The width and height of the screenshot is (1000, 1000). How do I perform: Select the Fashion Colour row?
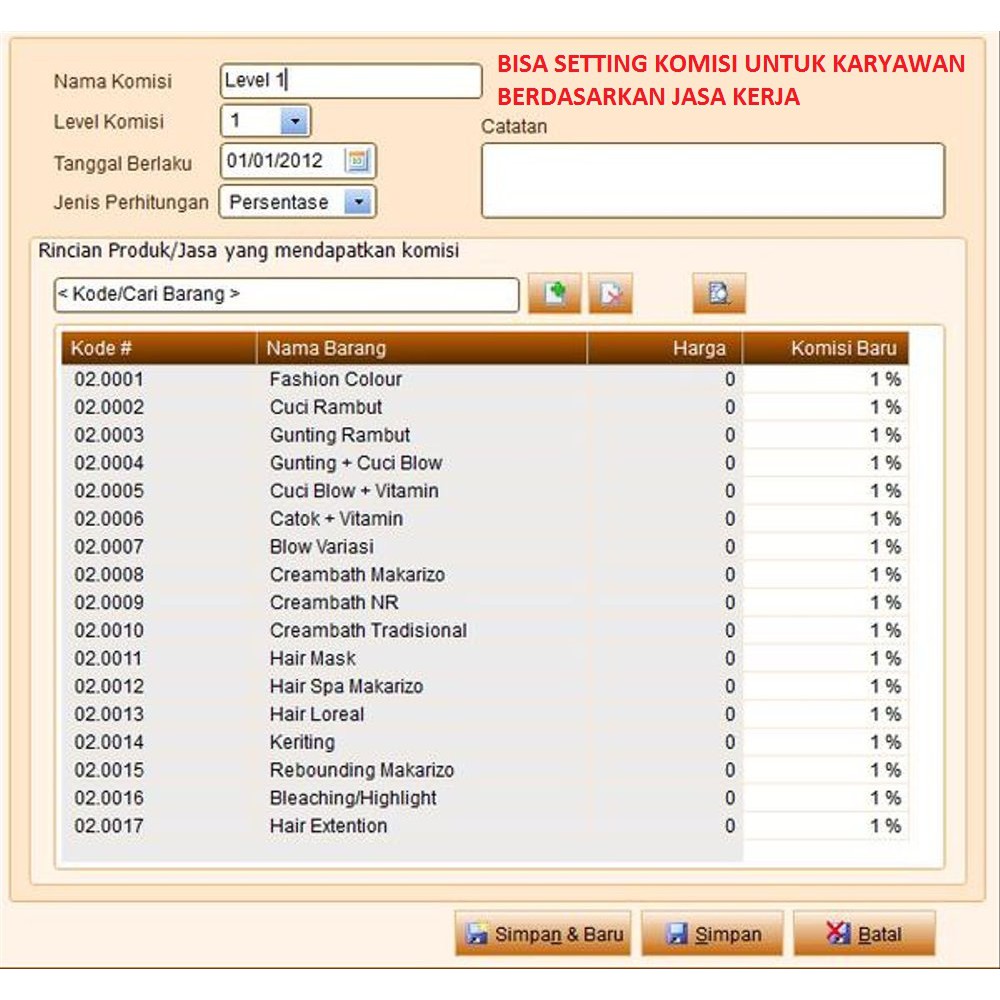click(x=335, y=379)
